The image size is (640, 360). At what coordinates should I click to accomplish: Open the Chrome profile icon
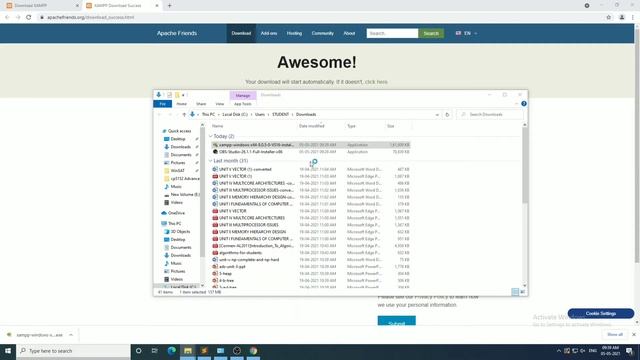click(x=622, y=17)
